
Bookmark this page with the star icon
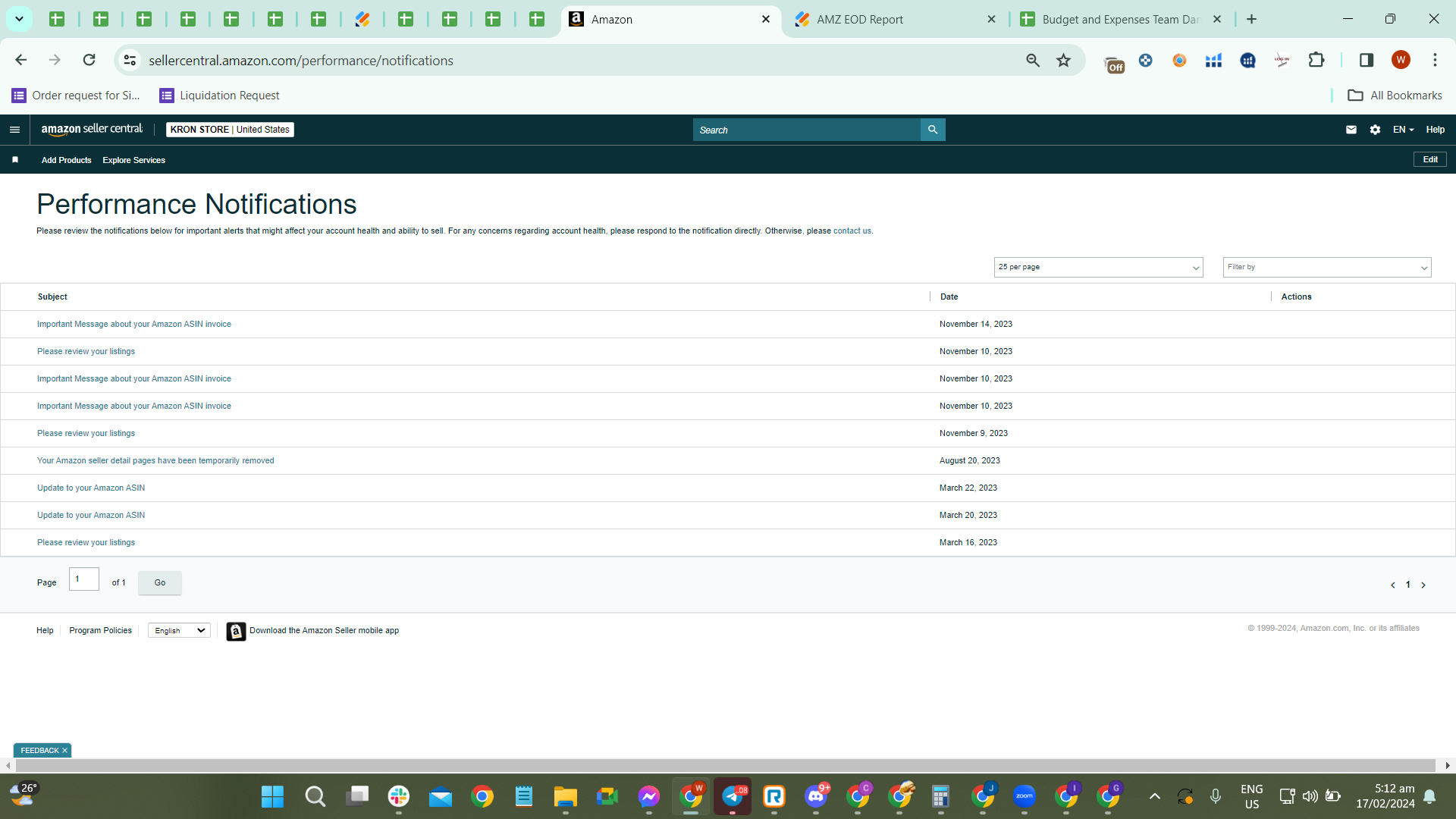tap(1064, 60)
